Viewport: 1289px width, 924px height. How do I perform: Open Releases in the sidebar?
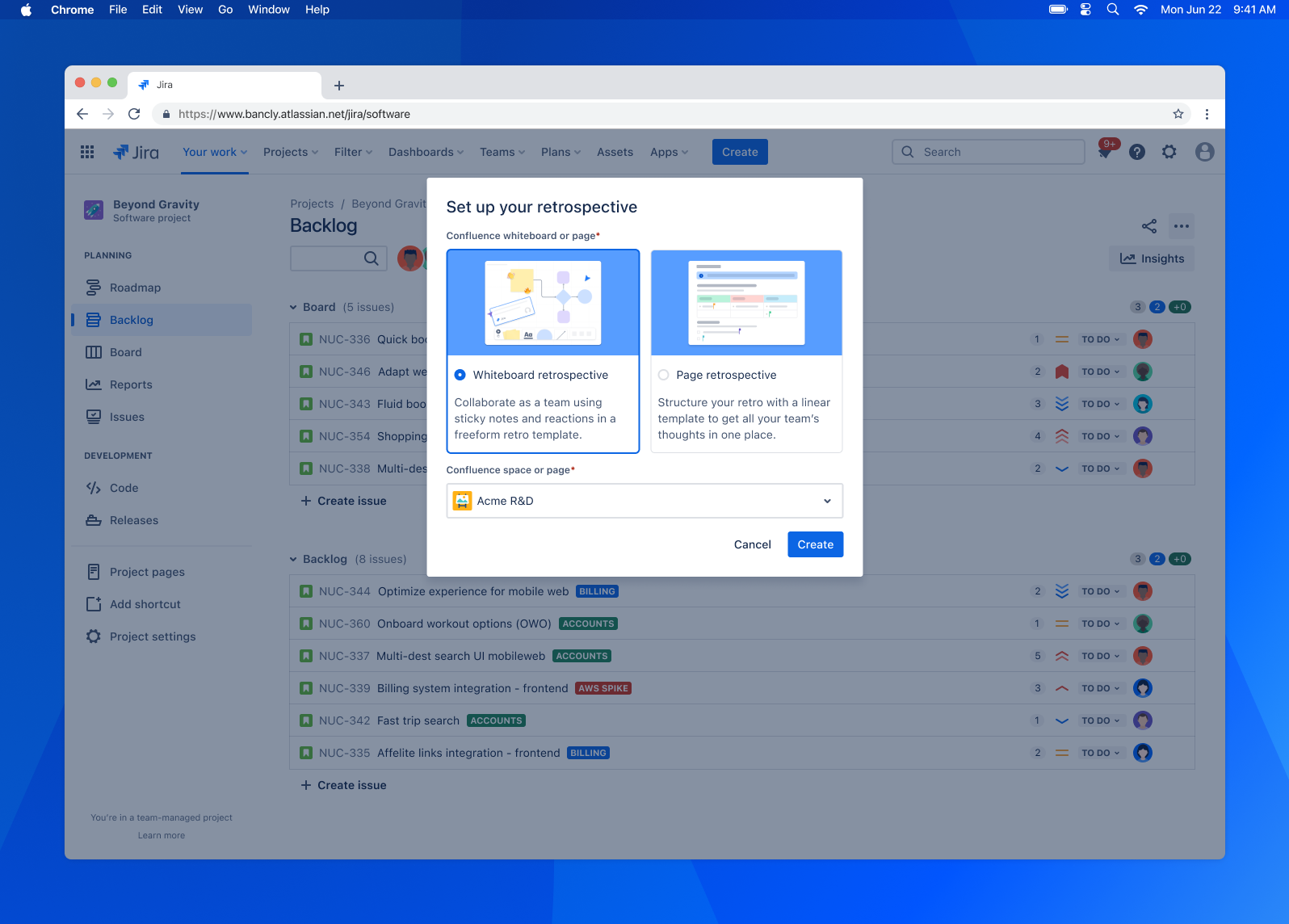162,520
